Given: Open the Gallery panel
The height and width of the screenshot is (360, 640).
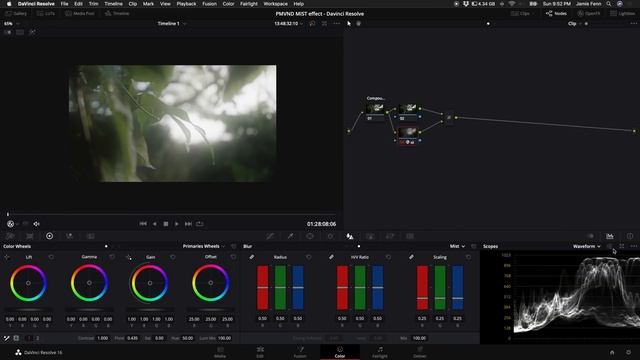Looking at the screenshot, I should coord(16,13).
